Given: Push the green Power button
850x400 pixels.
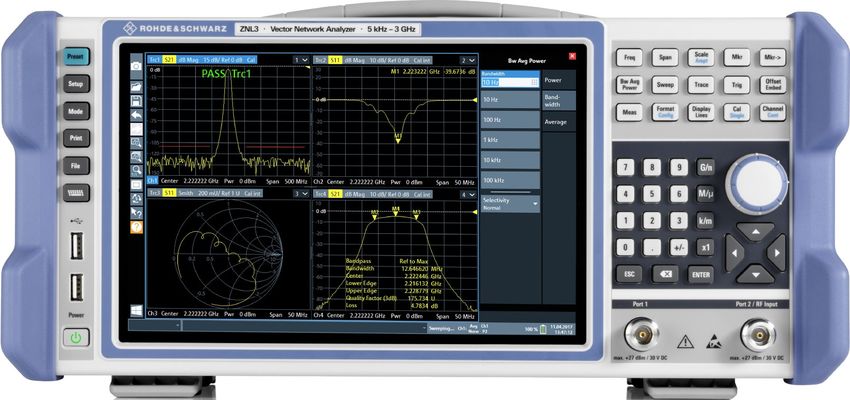Looking at the screenshot, I should click(75, 338).
